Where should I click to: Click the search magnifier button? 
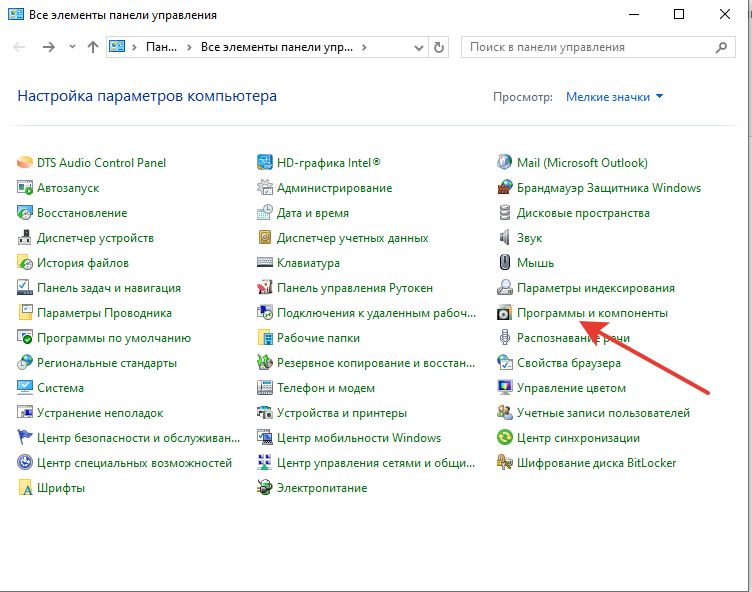pyautogui.click(x=721, y=47)
